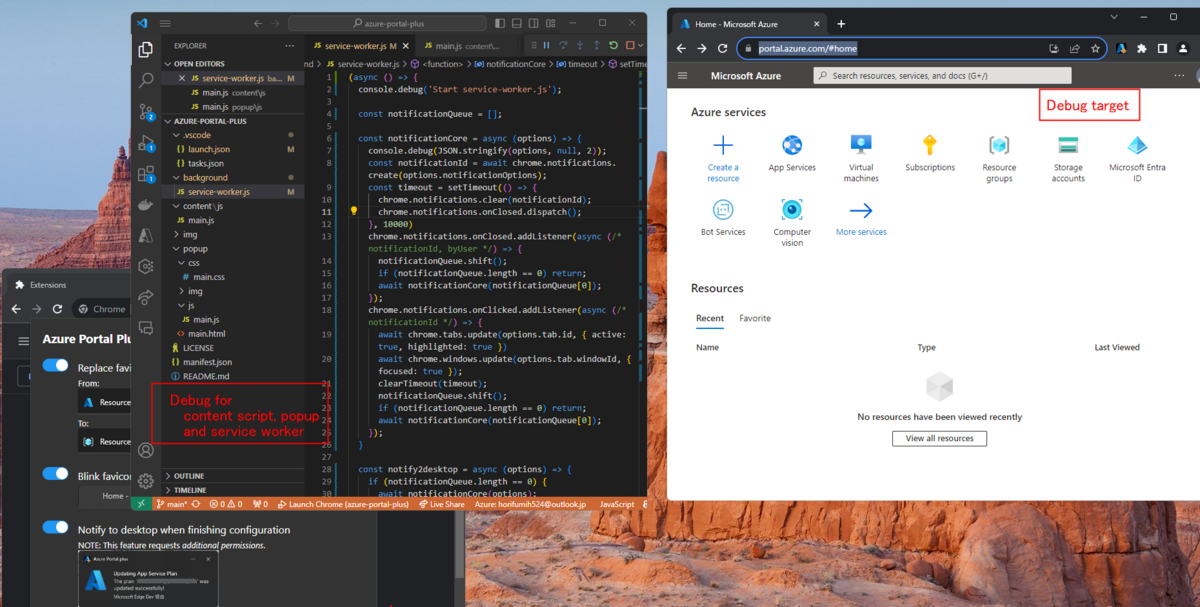
Task: Open Storage accounts service
Action: (1068, 159)
